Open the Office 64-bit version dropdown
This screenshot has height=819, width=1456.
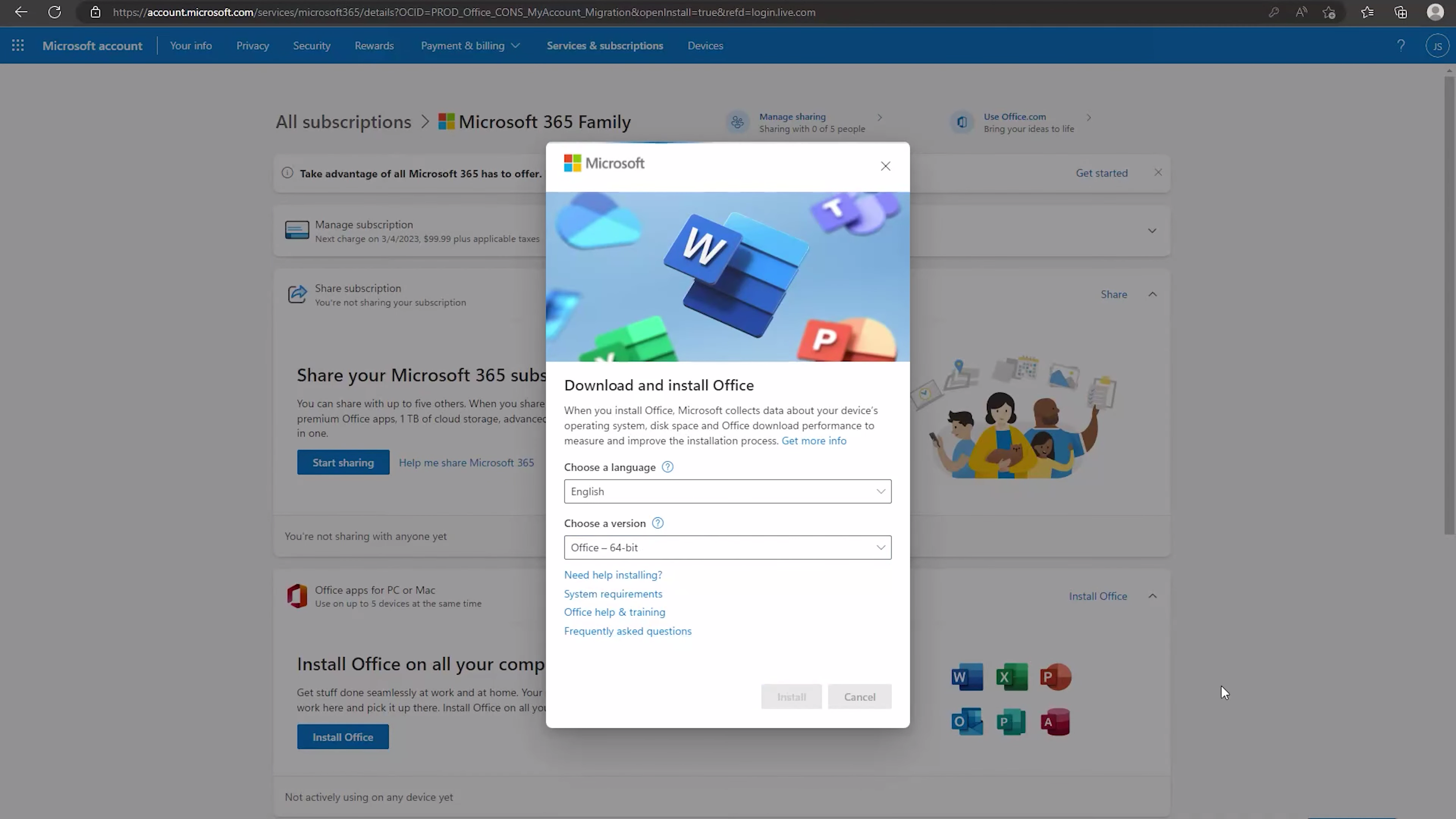pyautogui.click(x=728, y=547)
